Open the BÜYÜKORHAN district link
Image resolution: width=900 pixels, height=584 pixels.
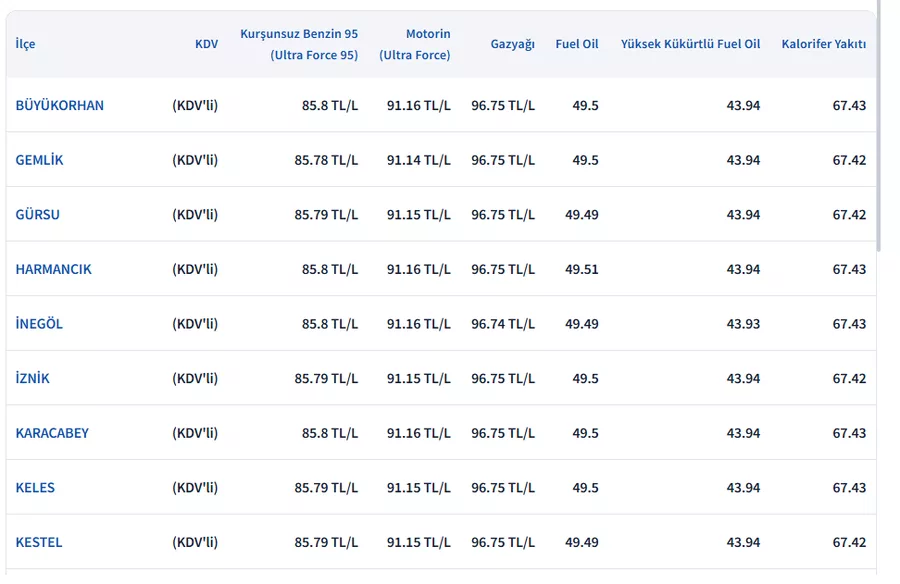click(x=60, y=106)
